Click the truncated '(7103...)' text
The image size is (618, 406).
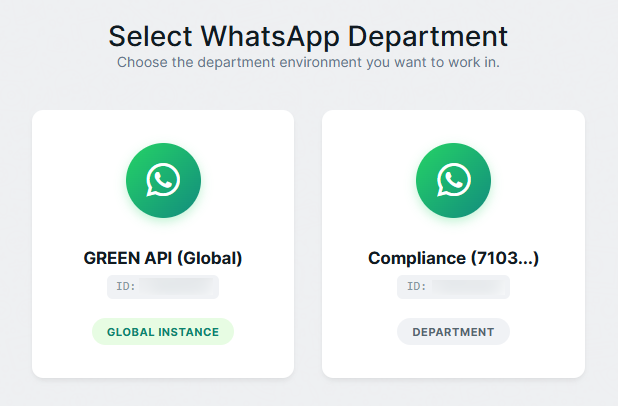click(x=506, y=258)
